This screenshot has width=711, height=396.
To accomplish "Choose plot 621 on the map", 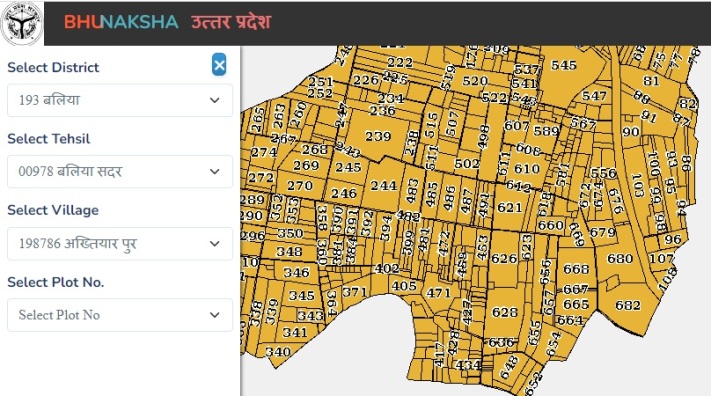I will pyautogui.click(x=510, y=207).
